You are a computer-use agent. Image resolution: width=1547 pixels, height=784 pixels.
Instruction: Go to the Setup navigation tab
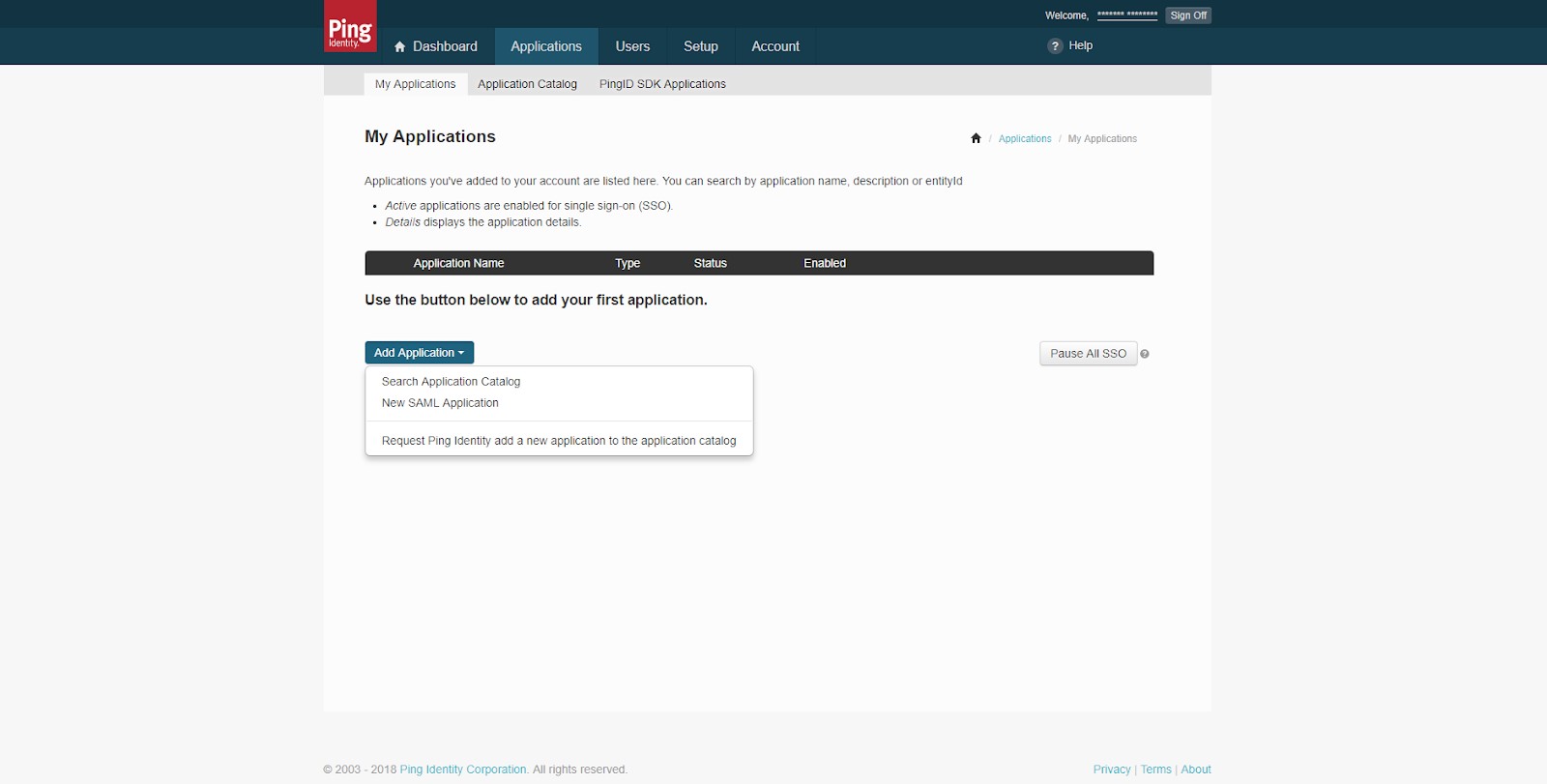point(700,46)
